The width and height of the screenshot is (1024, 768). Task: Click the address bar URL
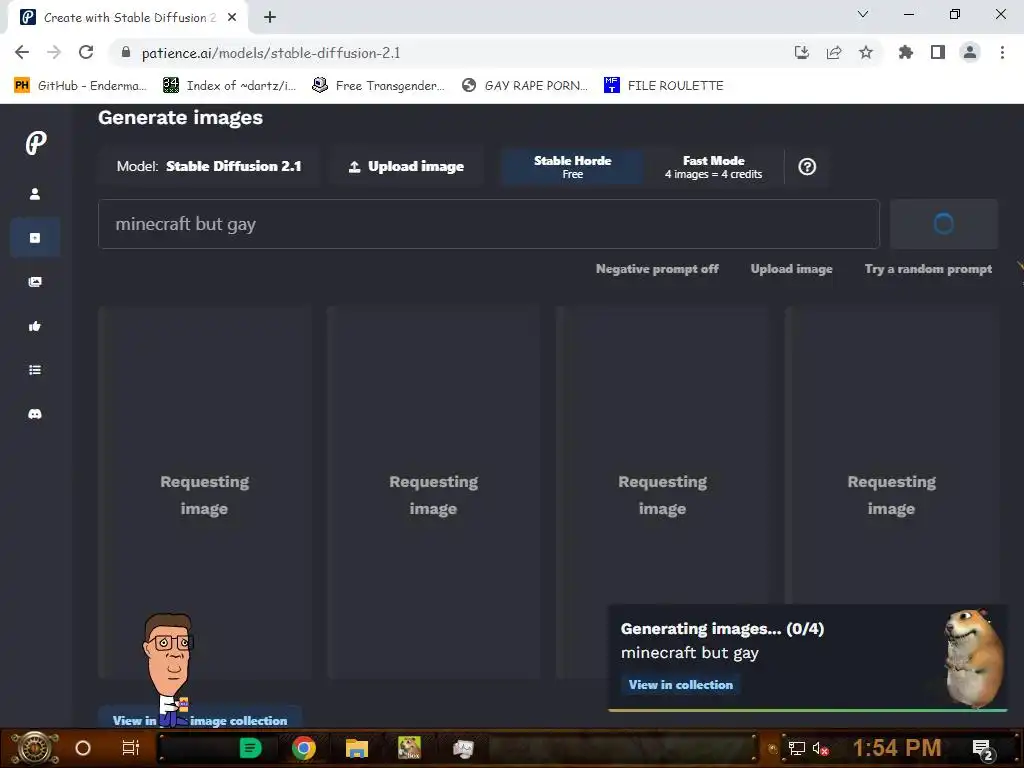click(x=271, y=53)
